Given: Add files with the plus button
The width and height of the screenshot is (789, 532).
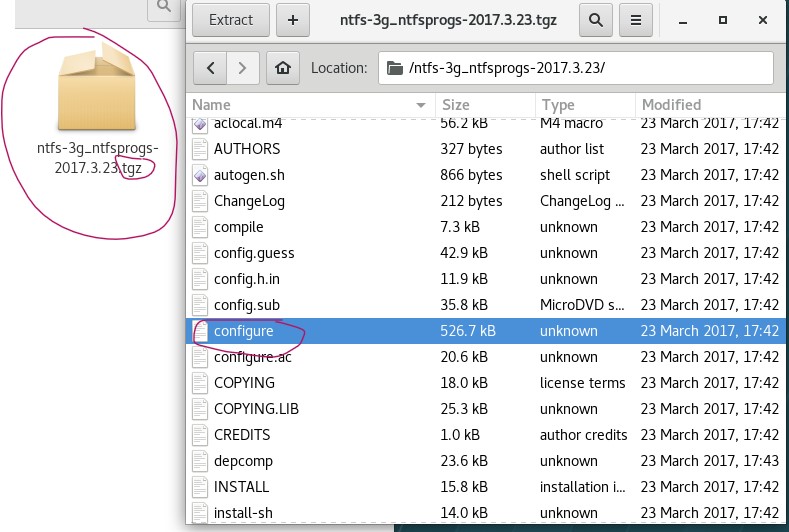Looking at the screenshot, I should 292,20.
